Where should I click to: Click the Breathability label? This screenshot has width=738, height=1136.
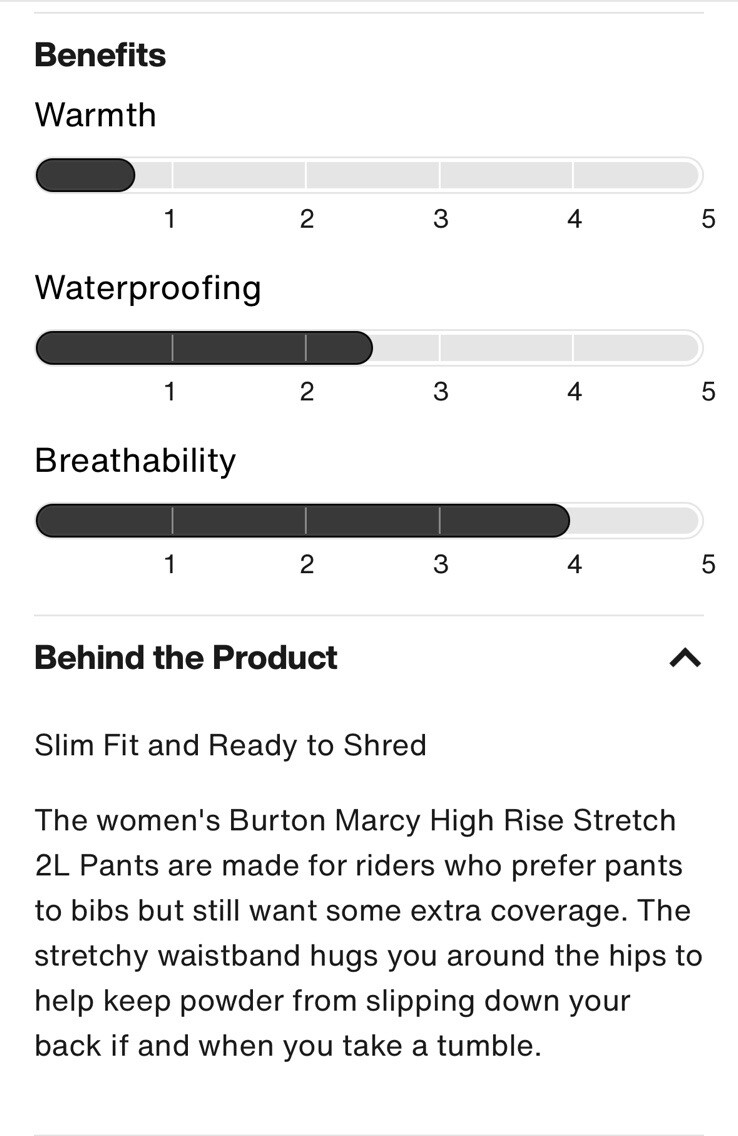click(x=135, y=460)
